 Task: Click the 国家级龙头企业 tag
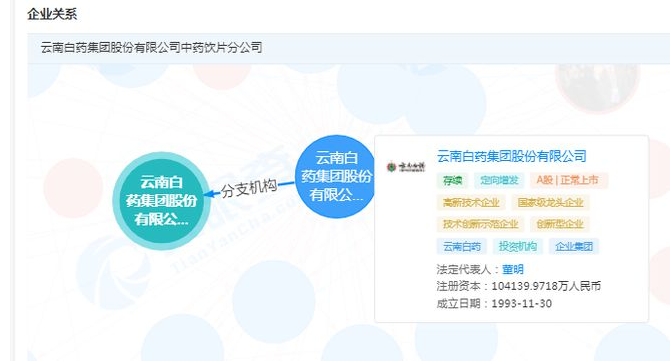click(x=550, y=202)
